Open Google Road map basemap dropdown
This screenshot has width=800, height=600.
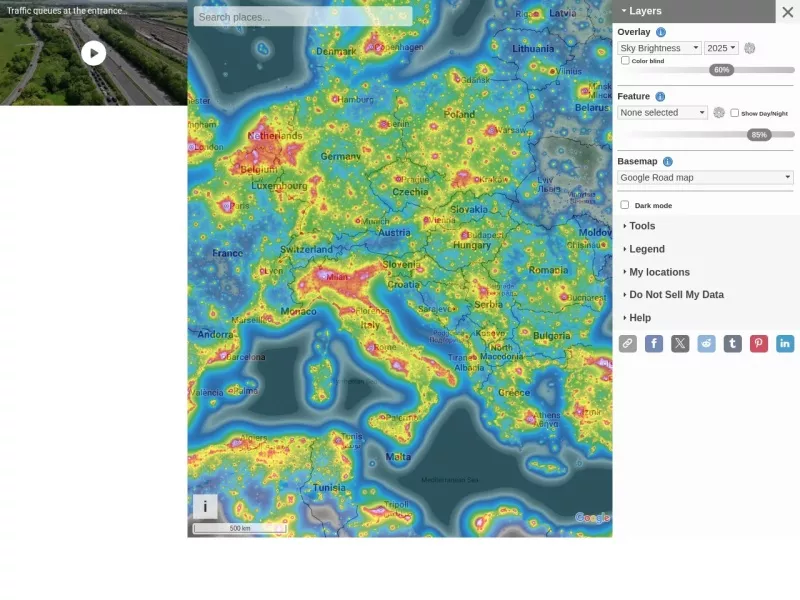click(x=705, y=178)
